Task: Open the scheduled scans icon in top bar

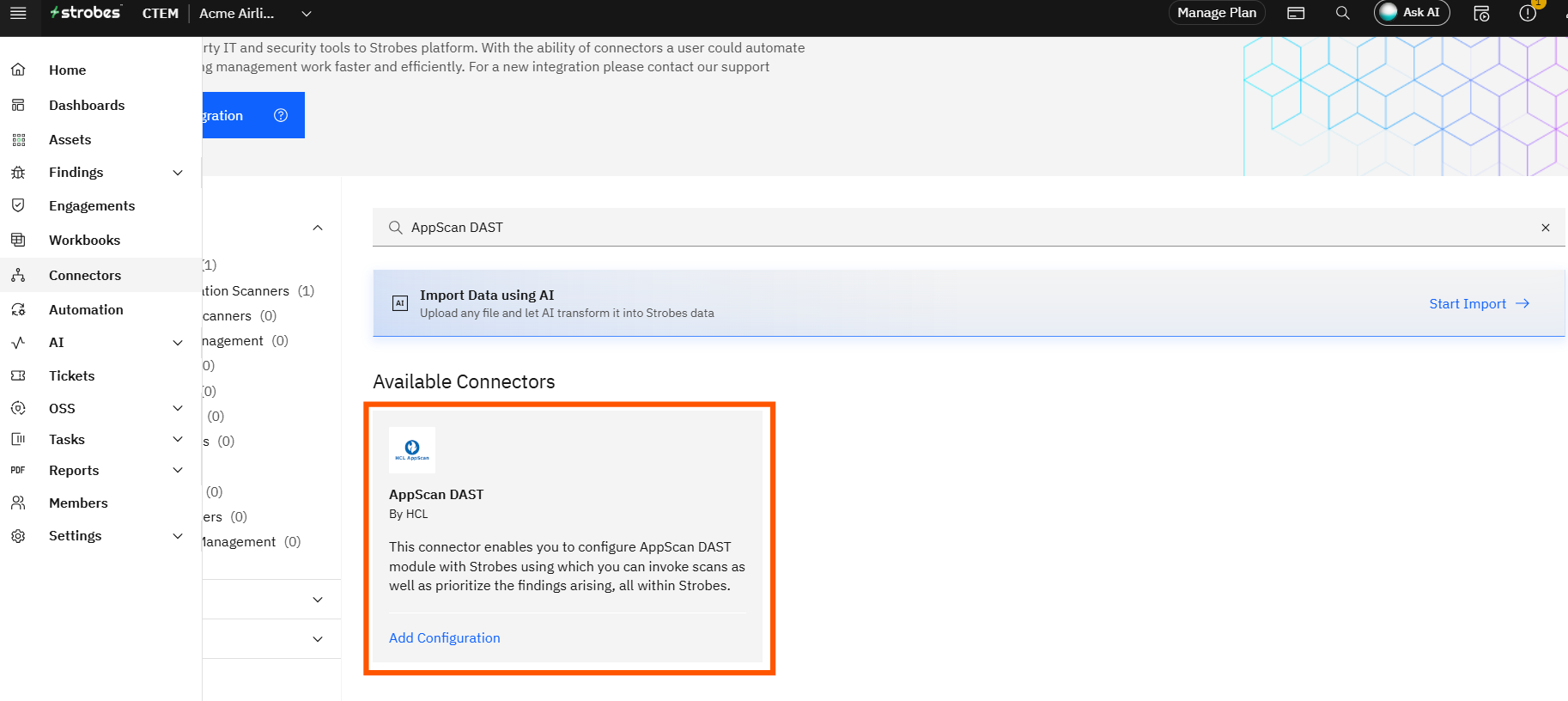Action: click(x=1481, y=13)
